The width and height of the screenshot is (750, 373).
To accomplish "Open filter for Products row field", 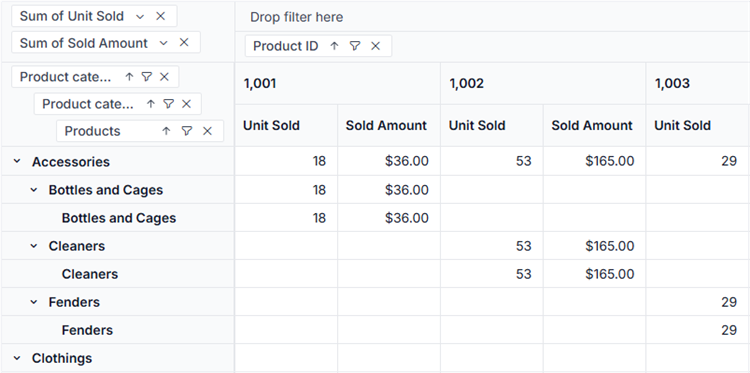I will (187, 131).
